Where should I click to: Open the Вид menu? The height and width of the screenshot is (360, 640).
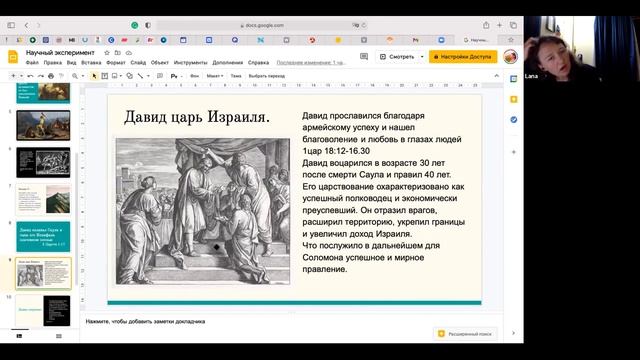pyautogui.click(x=71, y=63)
